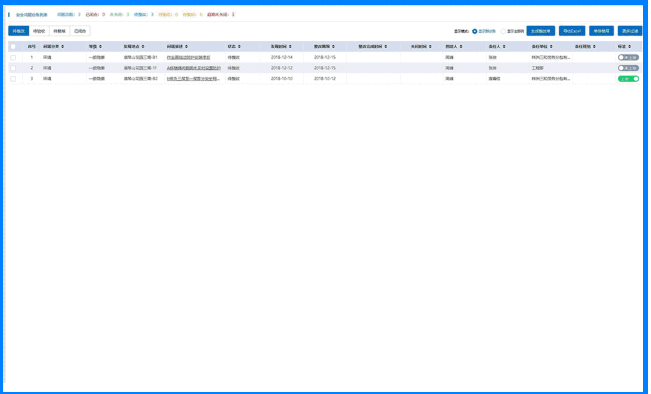The width and height of the screenshot is (651, 394).
Task: Click the found date 2018-12-14
Action: [281, 57]
